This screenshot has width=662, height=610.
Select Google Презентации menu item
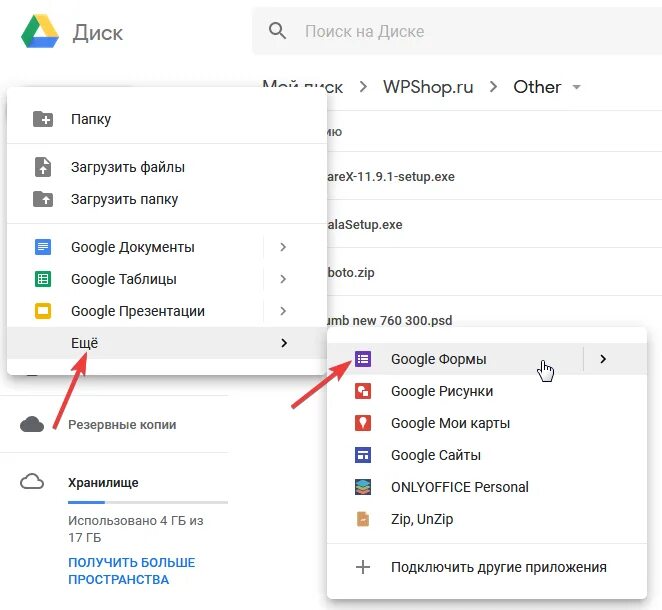click(x=135, y=311)
